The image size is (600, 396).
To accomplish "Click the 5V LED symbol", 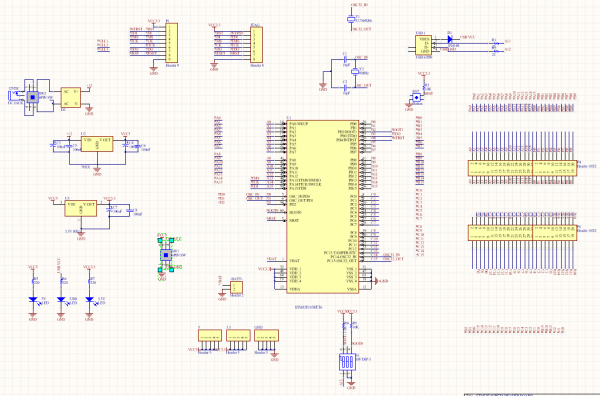I will click(x=33, y=300).
